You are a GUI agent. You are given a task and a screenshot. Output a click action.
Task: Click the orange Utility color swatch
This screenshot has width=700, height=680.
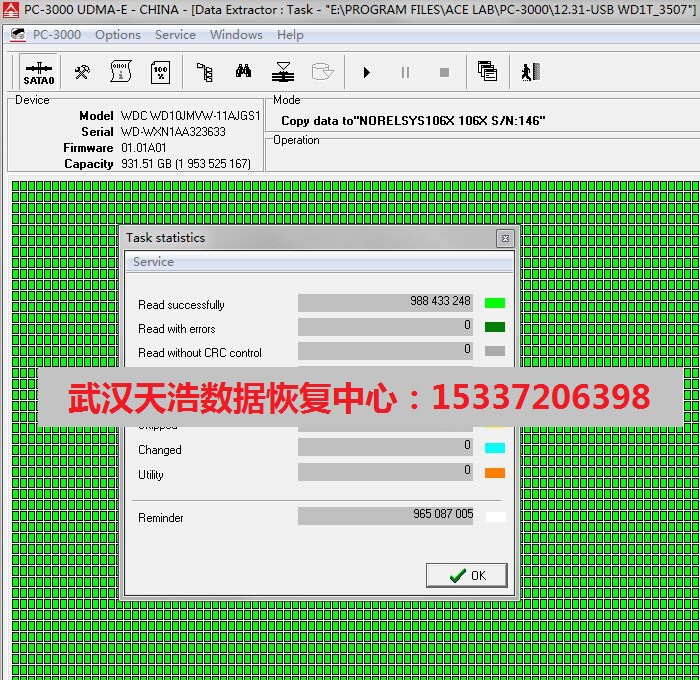(494, 473)
